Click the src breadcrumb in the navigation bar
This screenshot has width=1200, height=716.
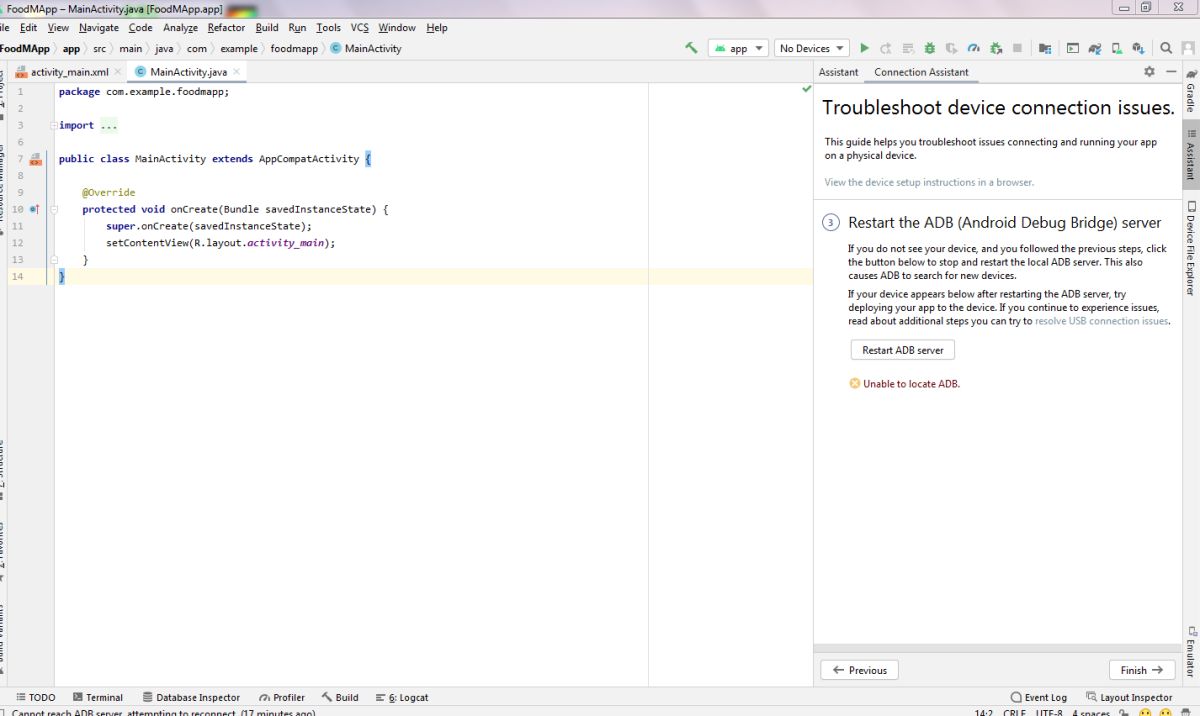point(99,48)
